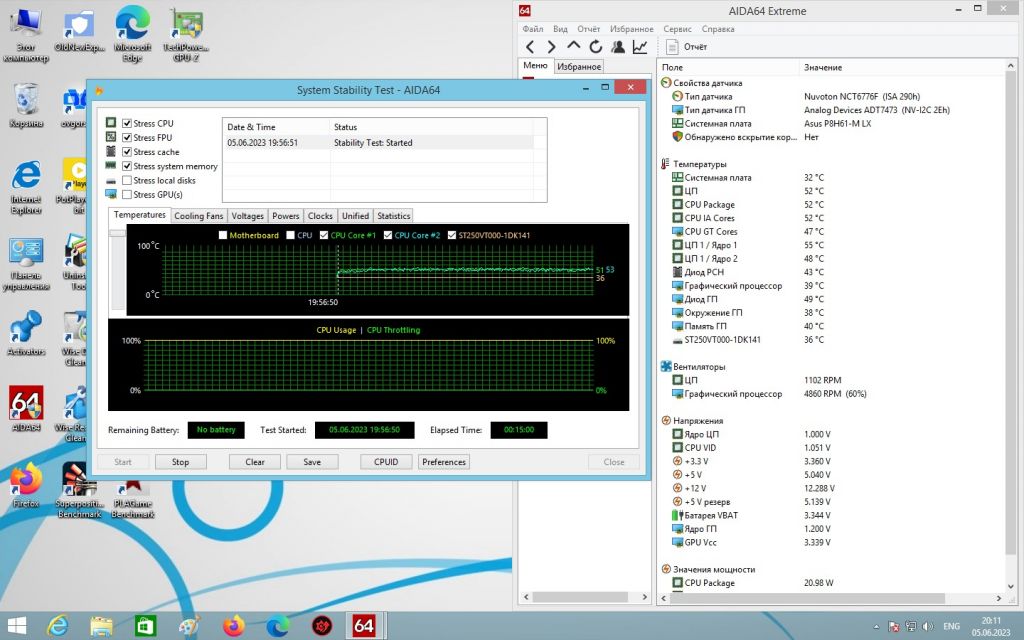Toggle the Stress cache checkbox

click(127, 152)
